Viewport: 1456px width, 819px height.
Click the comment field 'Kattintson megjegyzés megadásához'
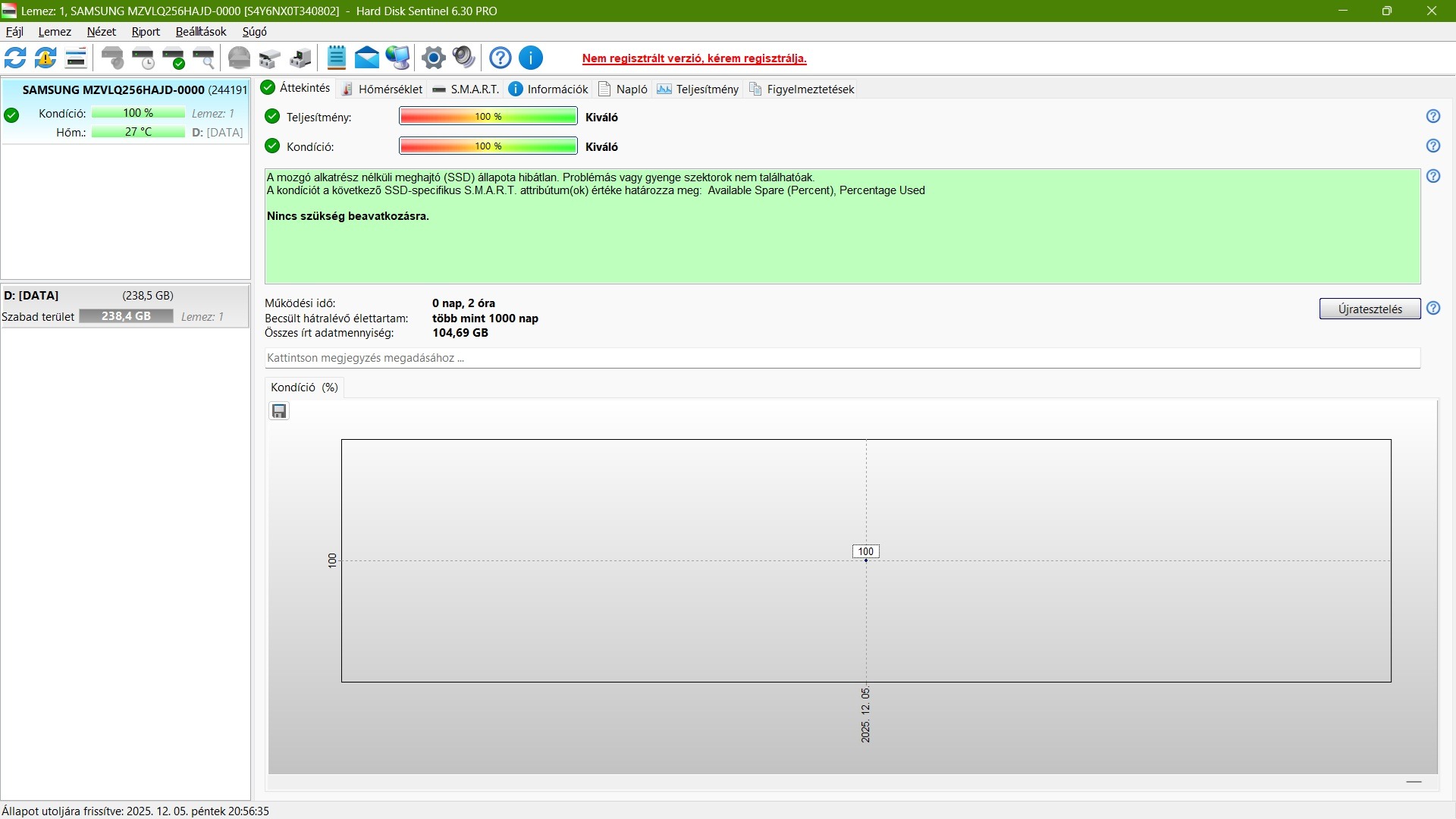point(842,358)
